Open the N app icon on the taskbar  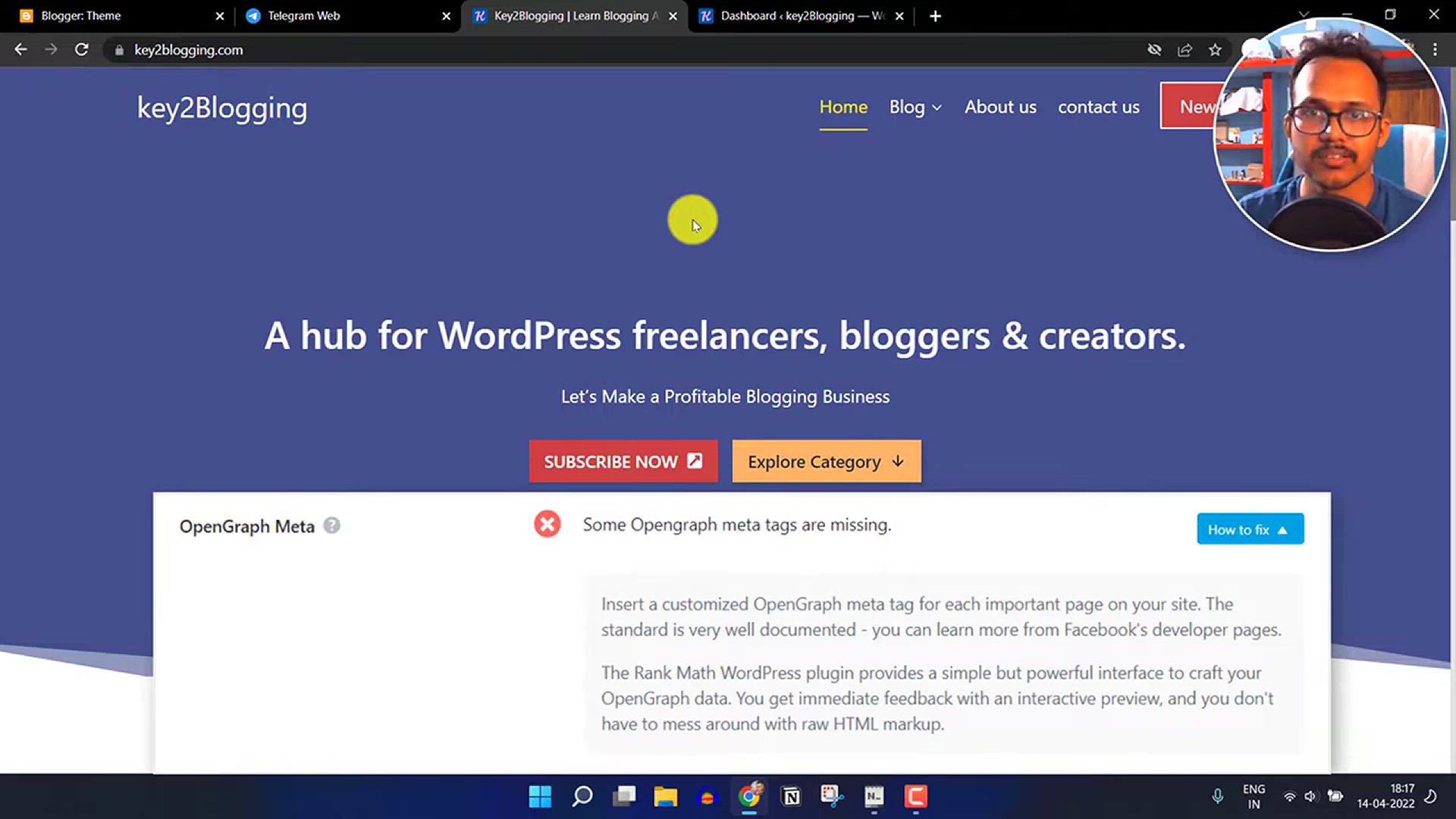[874, 796]
